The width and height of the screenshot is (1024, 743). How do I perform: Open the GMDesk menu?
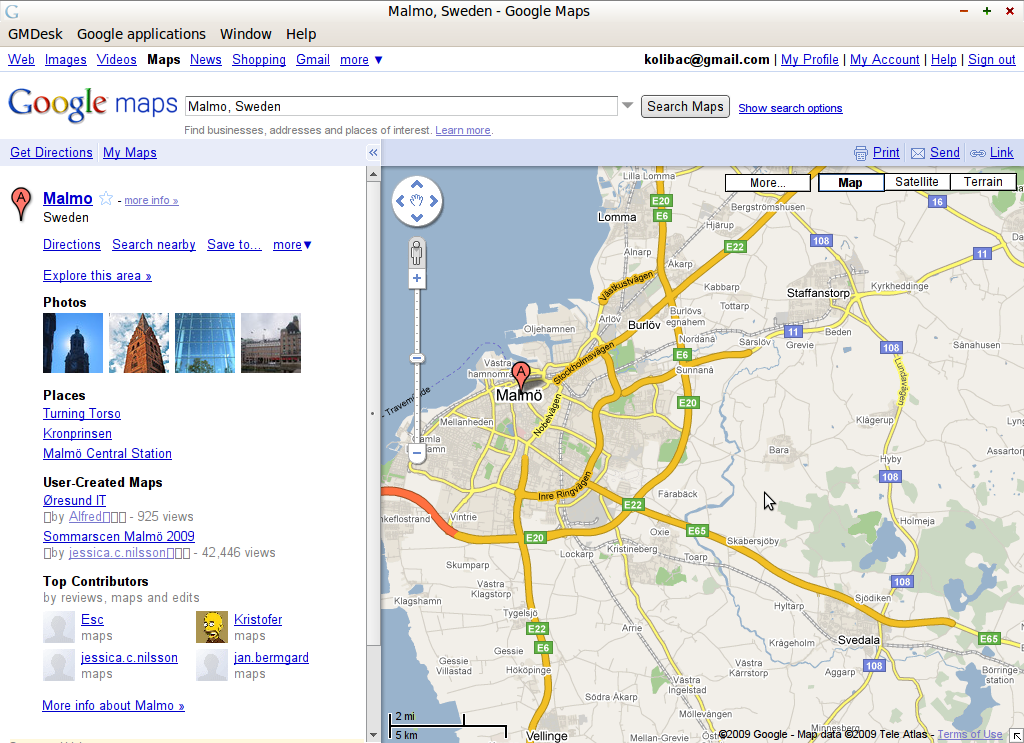(x=35, y=34)
